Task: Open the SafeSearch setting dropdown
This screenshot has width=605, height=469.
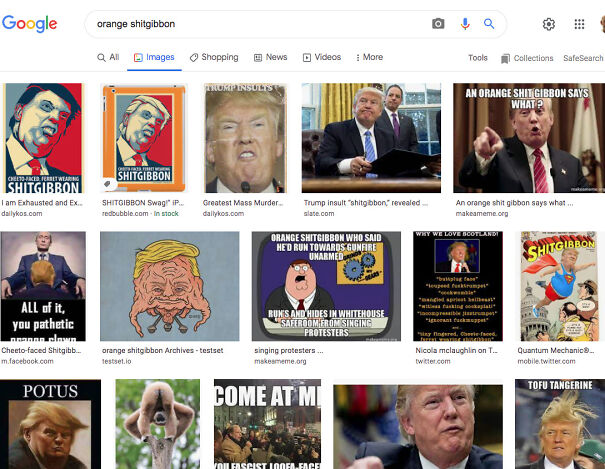Action: pyautogui.click(x=583, y=58)
